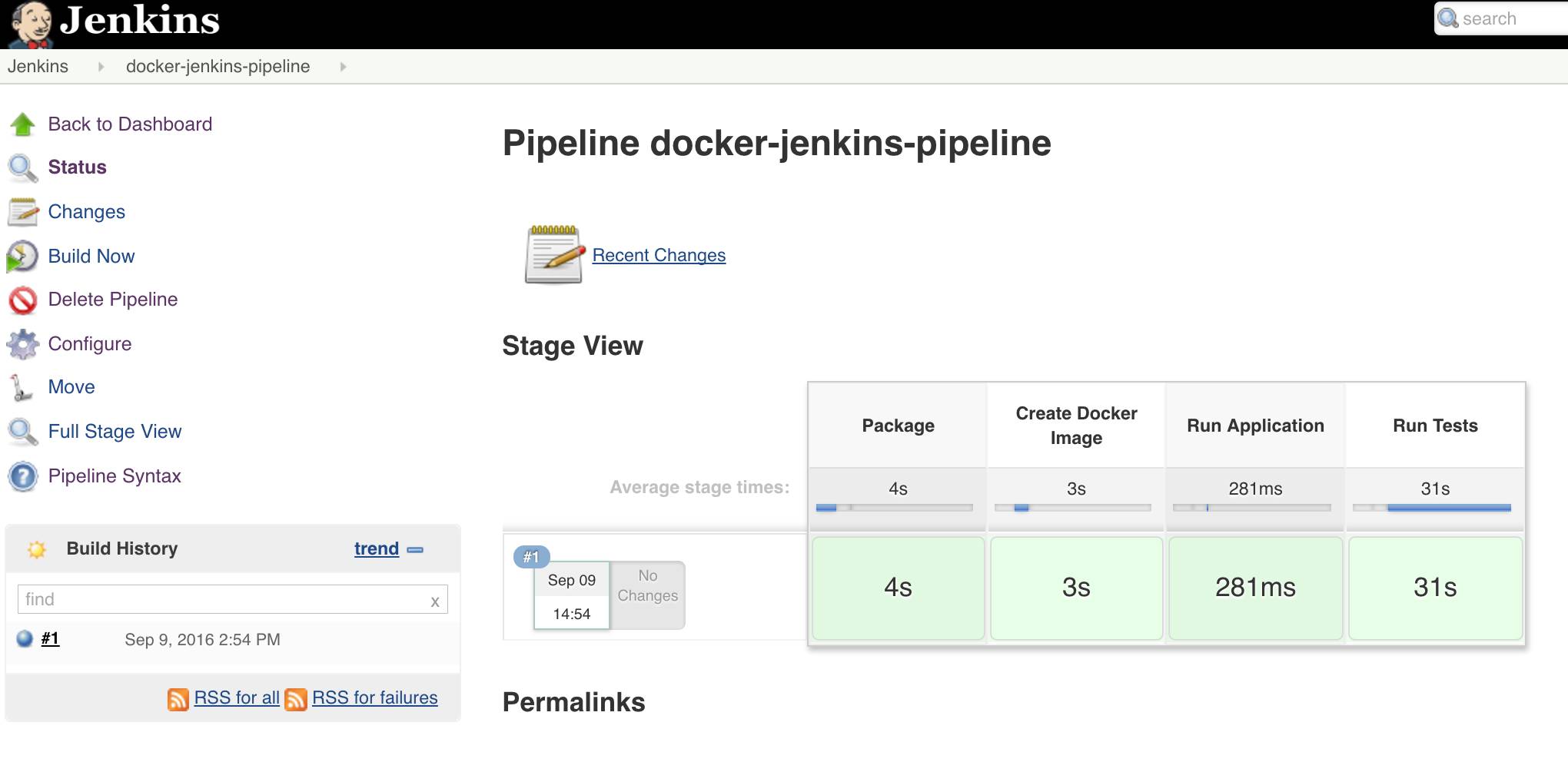The image size is (1568, 762).
Task: Click the Configure gear icon
Action: [x=23, y=344]
